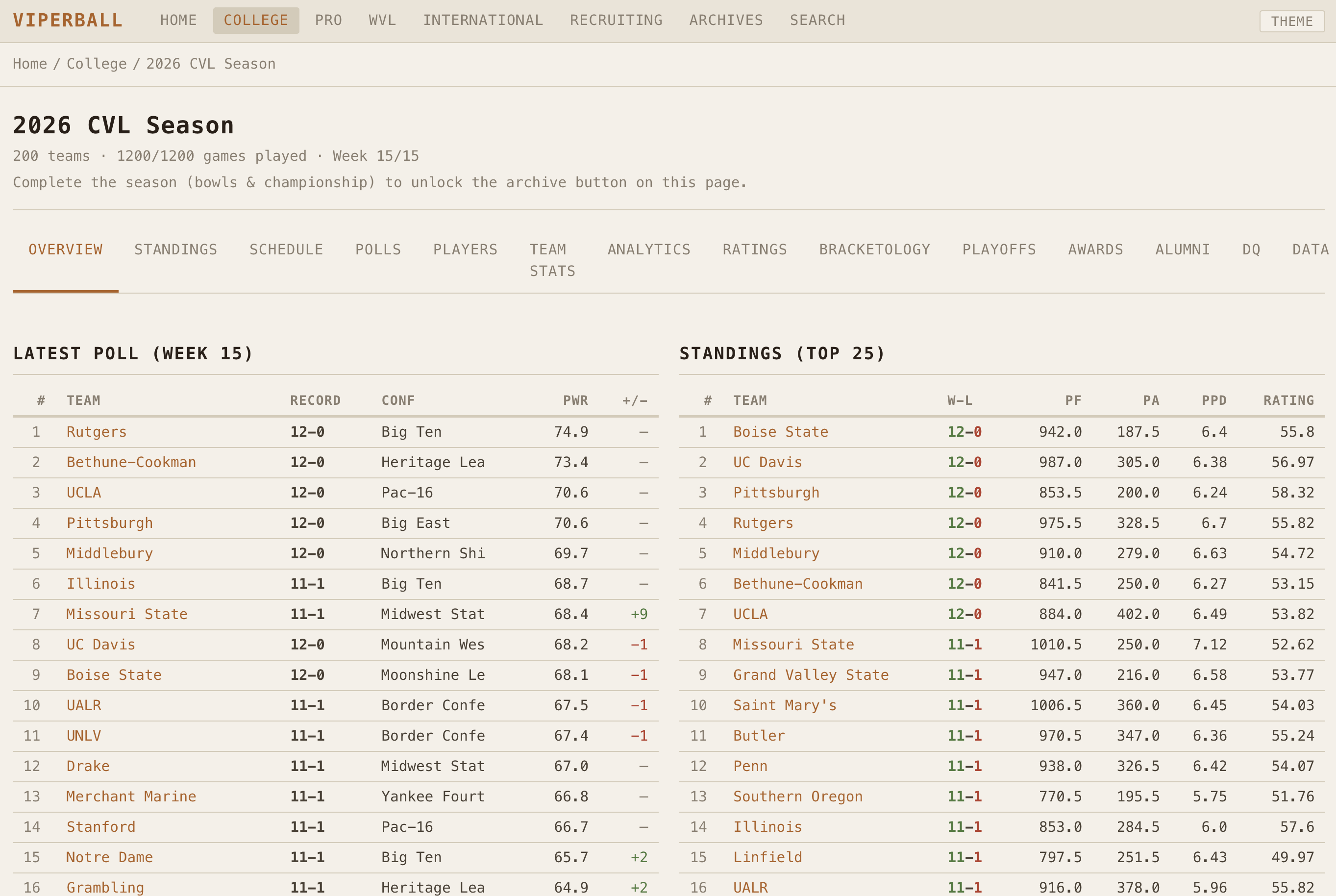Open Boise State in the latest poll
This screenshot has height=896, width=1336.
point(114,675)
